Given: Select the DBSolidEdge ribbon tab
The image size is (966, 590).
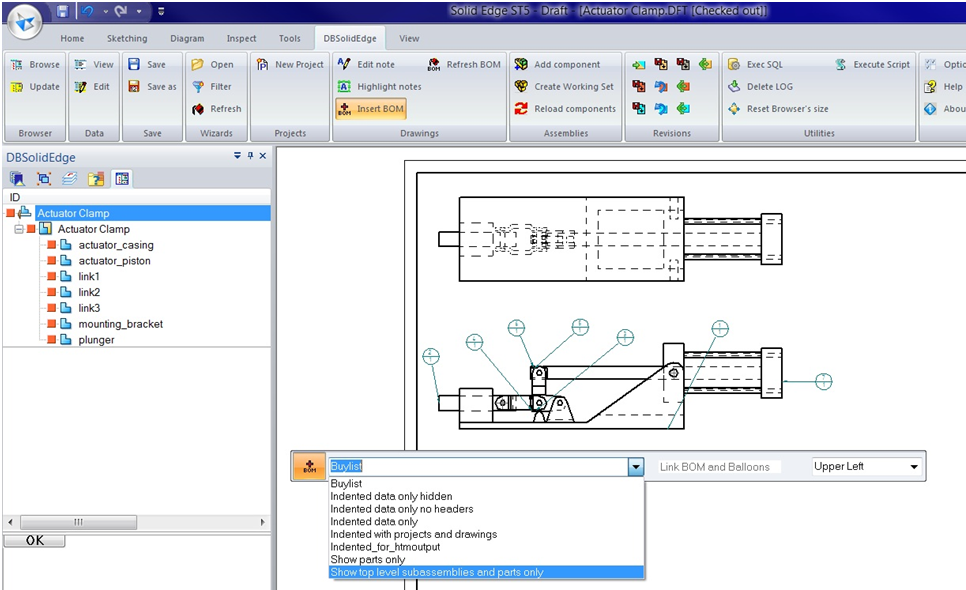Looking at the screenshot, I should [350, 38].
